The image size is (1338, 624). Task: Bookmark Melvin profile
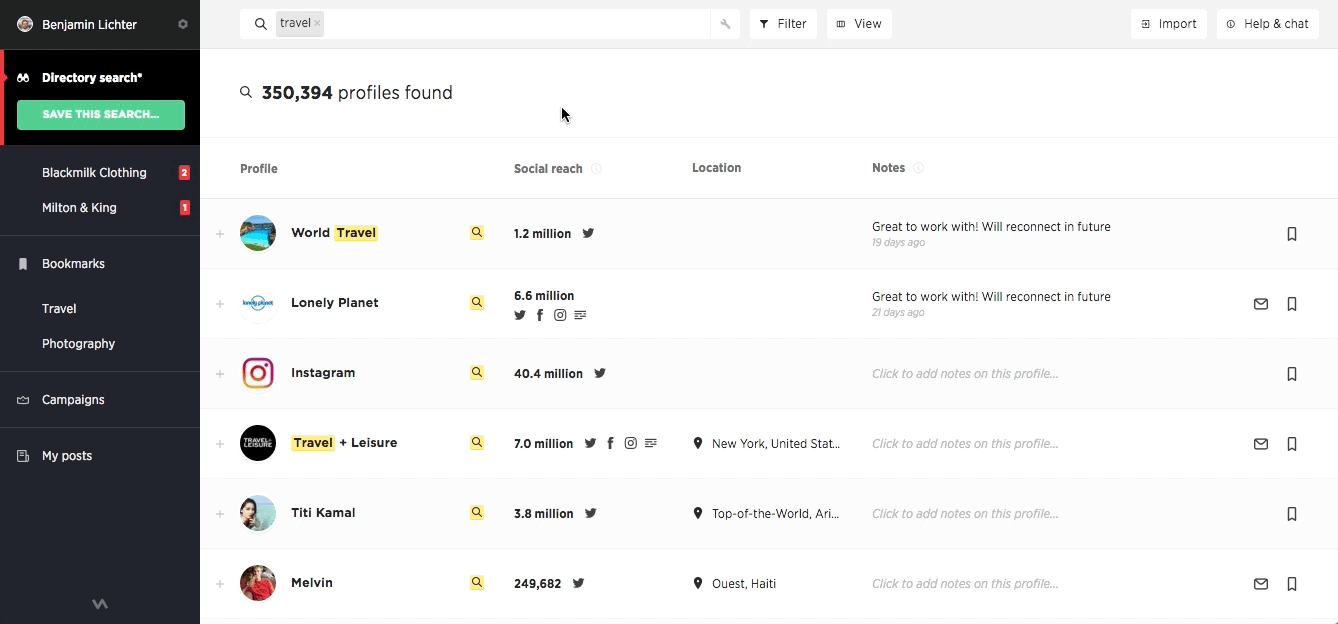click(x=1292, y=584)
